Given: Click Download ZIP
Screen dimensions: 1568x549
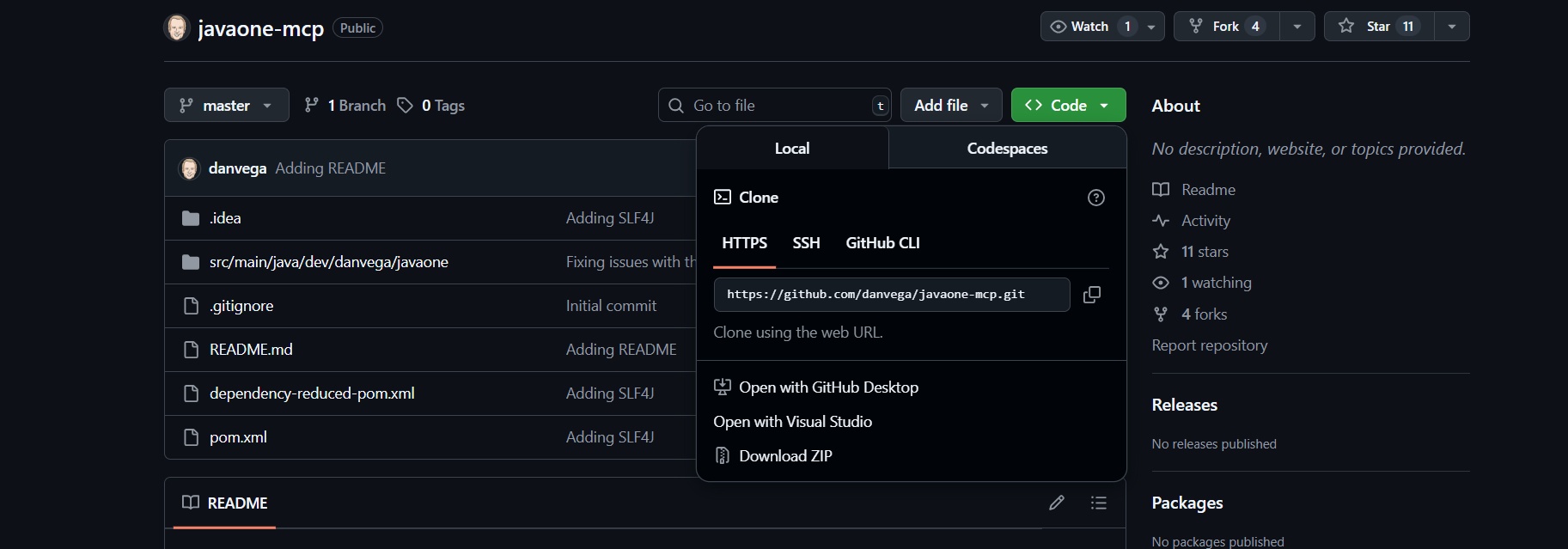Looking at the screenshot, I should coord(773,456).
